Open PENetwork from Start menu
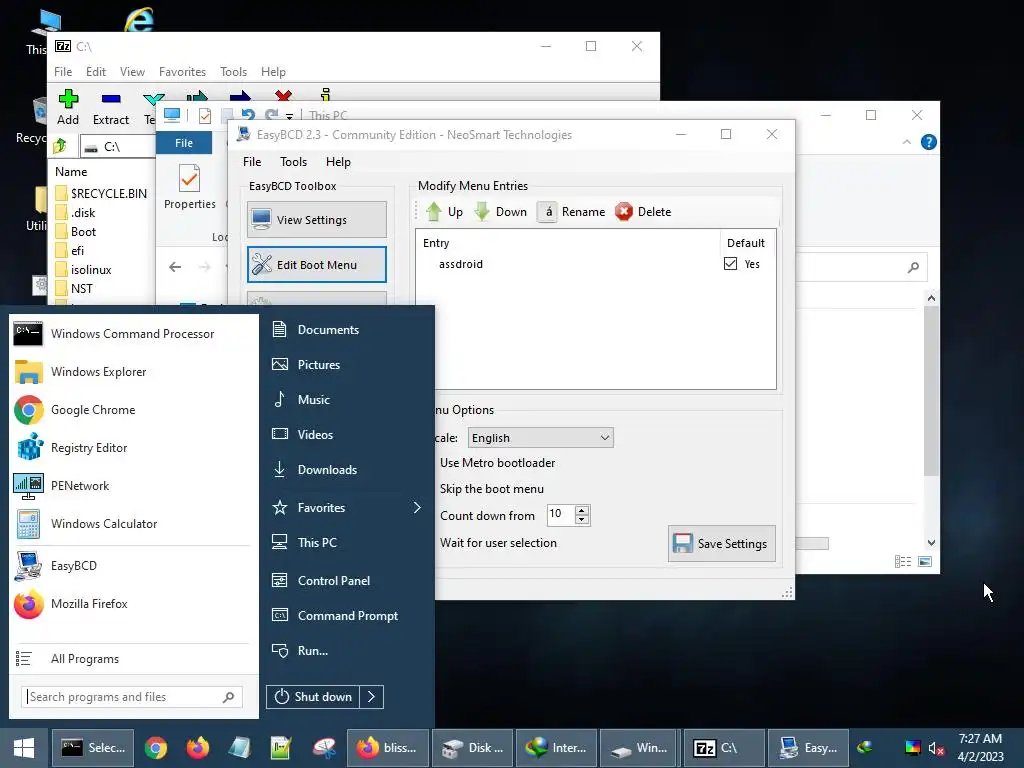The height and width of the screenshot is (768, 1024). tap(131, 486)
